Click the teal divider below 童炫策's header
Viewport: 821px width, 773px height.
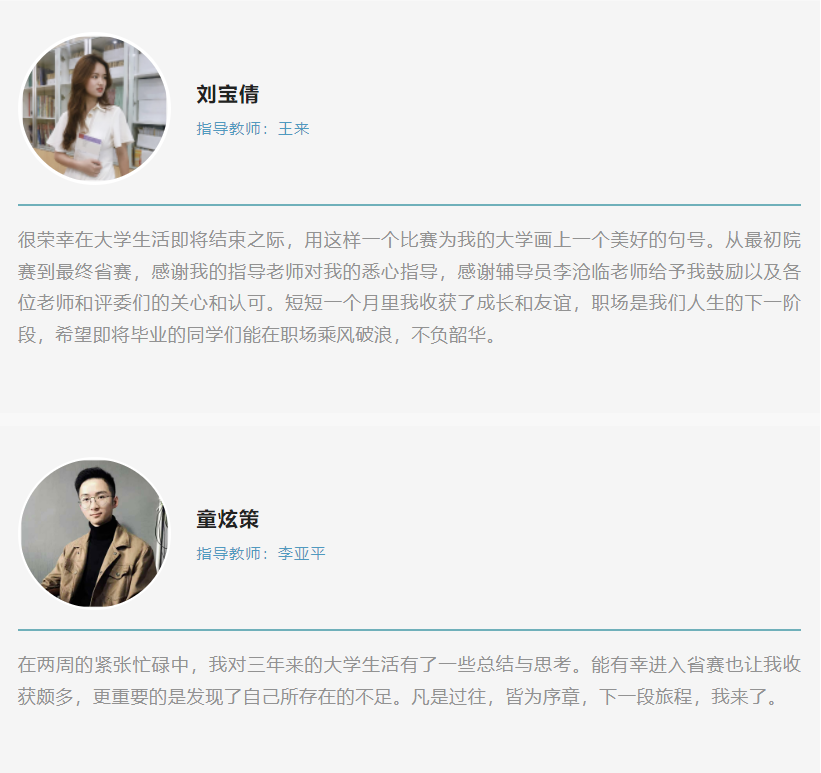click(x=409, y=630)
